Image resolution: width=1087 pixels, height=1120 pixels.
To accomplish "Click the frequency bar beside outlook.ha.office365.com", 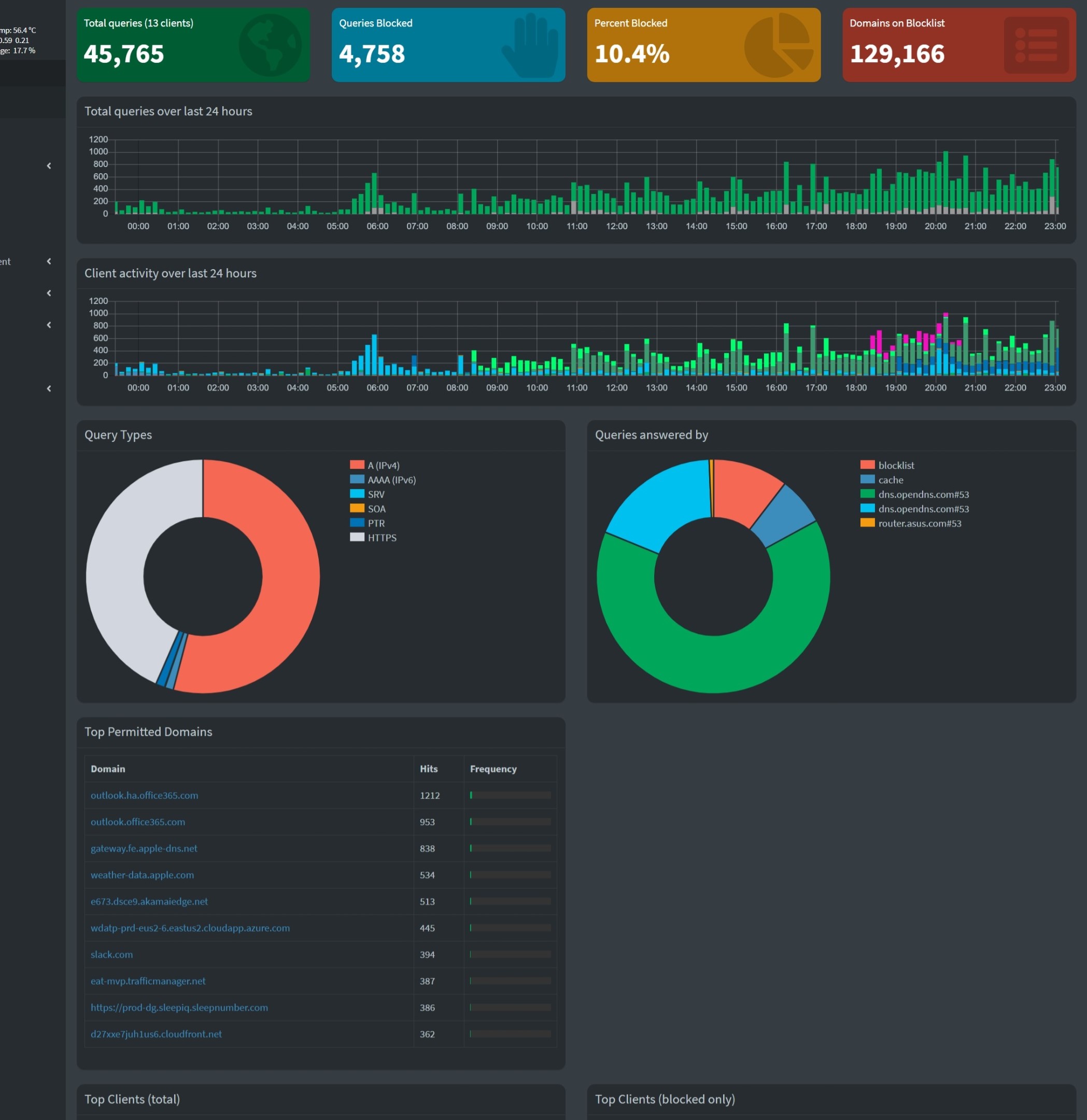I will pyautogui.click(x=510, y=795).
